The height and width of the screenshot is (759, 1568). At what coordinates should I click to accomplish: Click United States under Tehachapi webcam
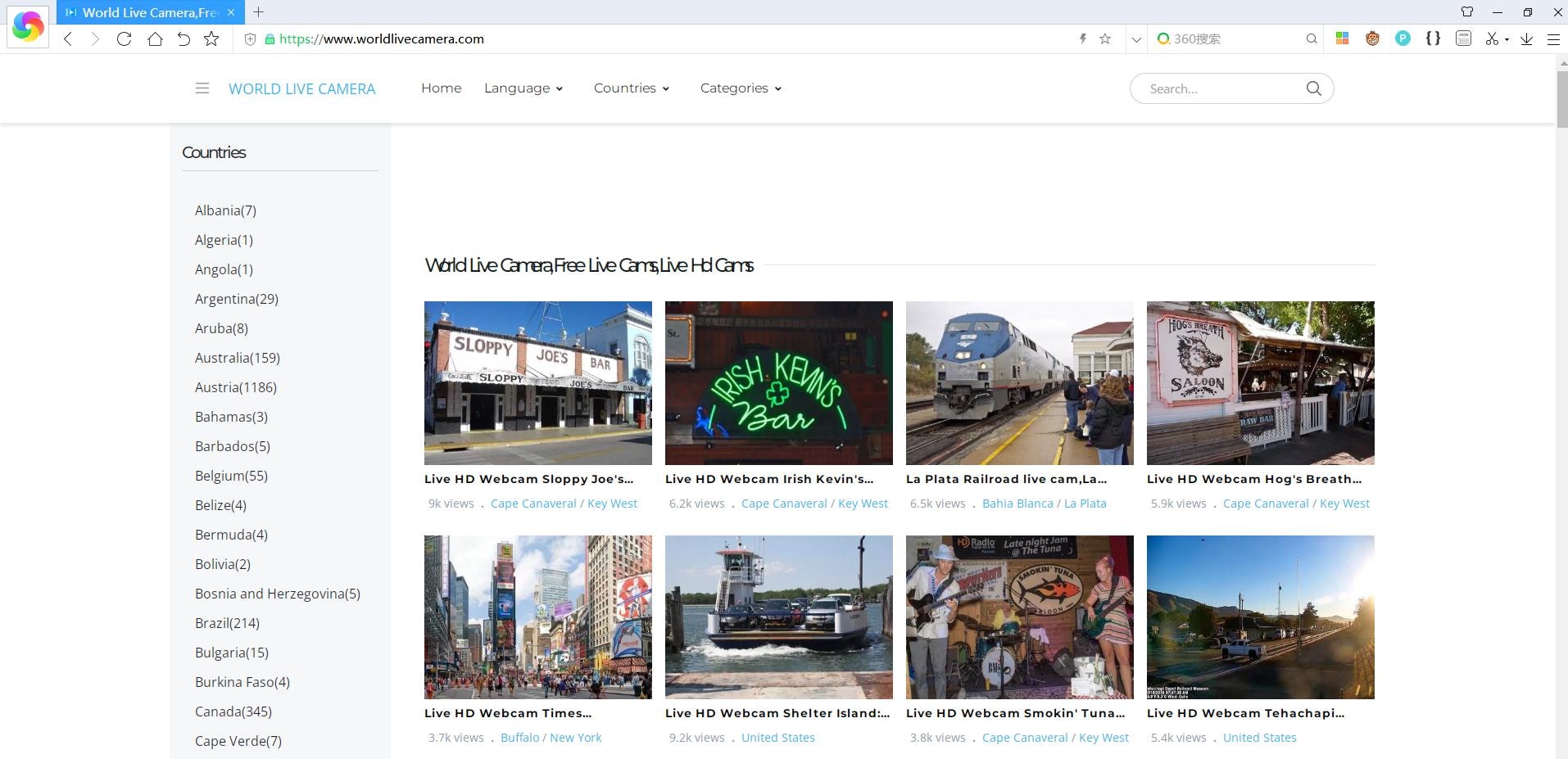(1260, 738)
